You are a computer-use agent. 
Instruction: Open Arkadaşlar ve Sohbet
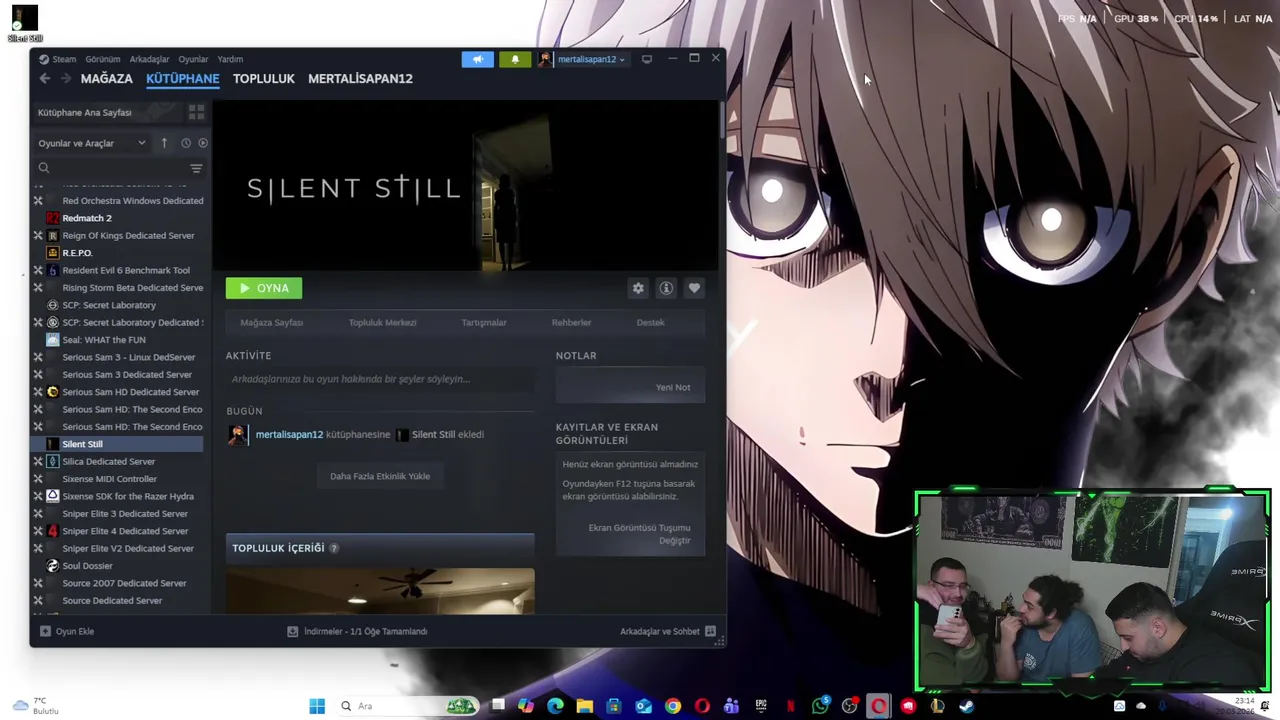click(668, 631)
